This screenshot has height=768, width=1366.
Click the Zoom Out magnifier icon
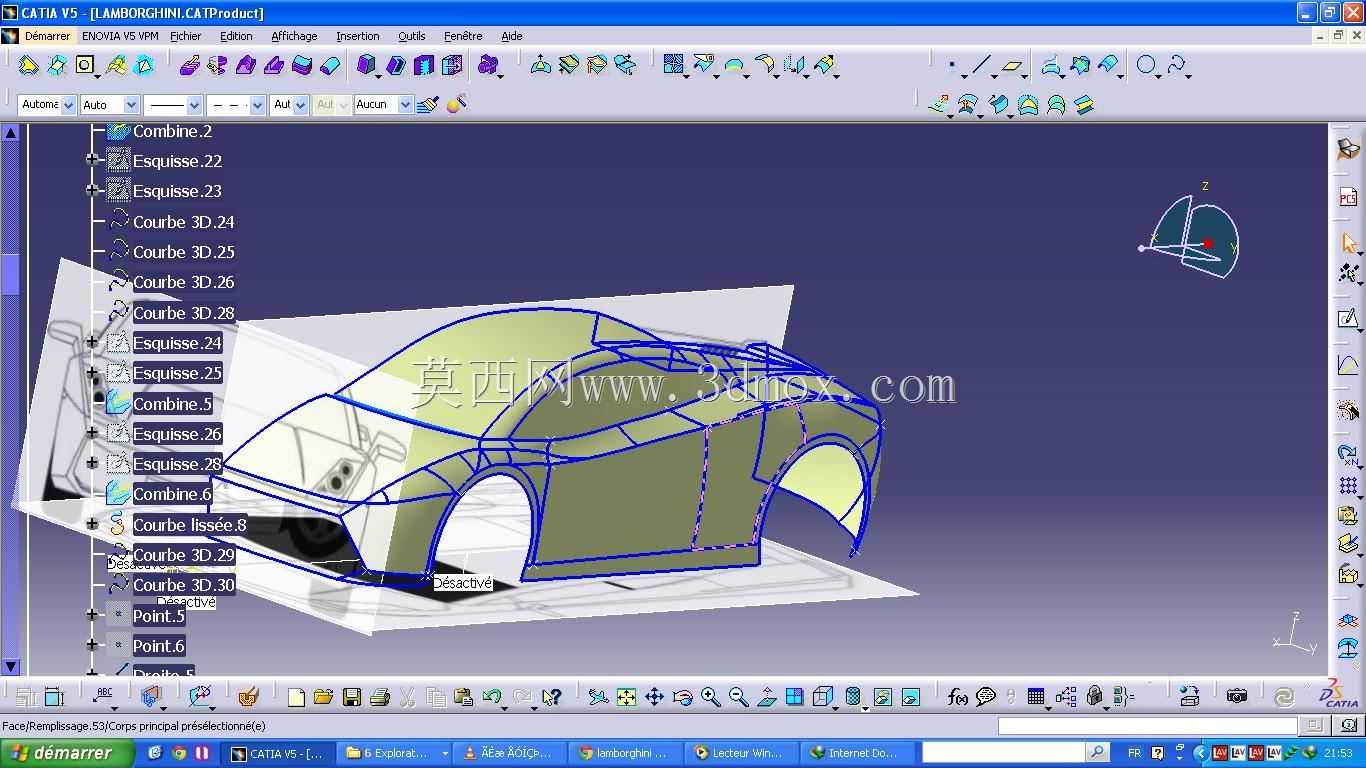point(738,697)
